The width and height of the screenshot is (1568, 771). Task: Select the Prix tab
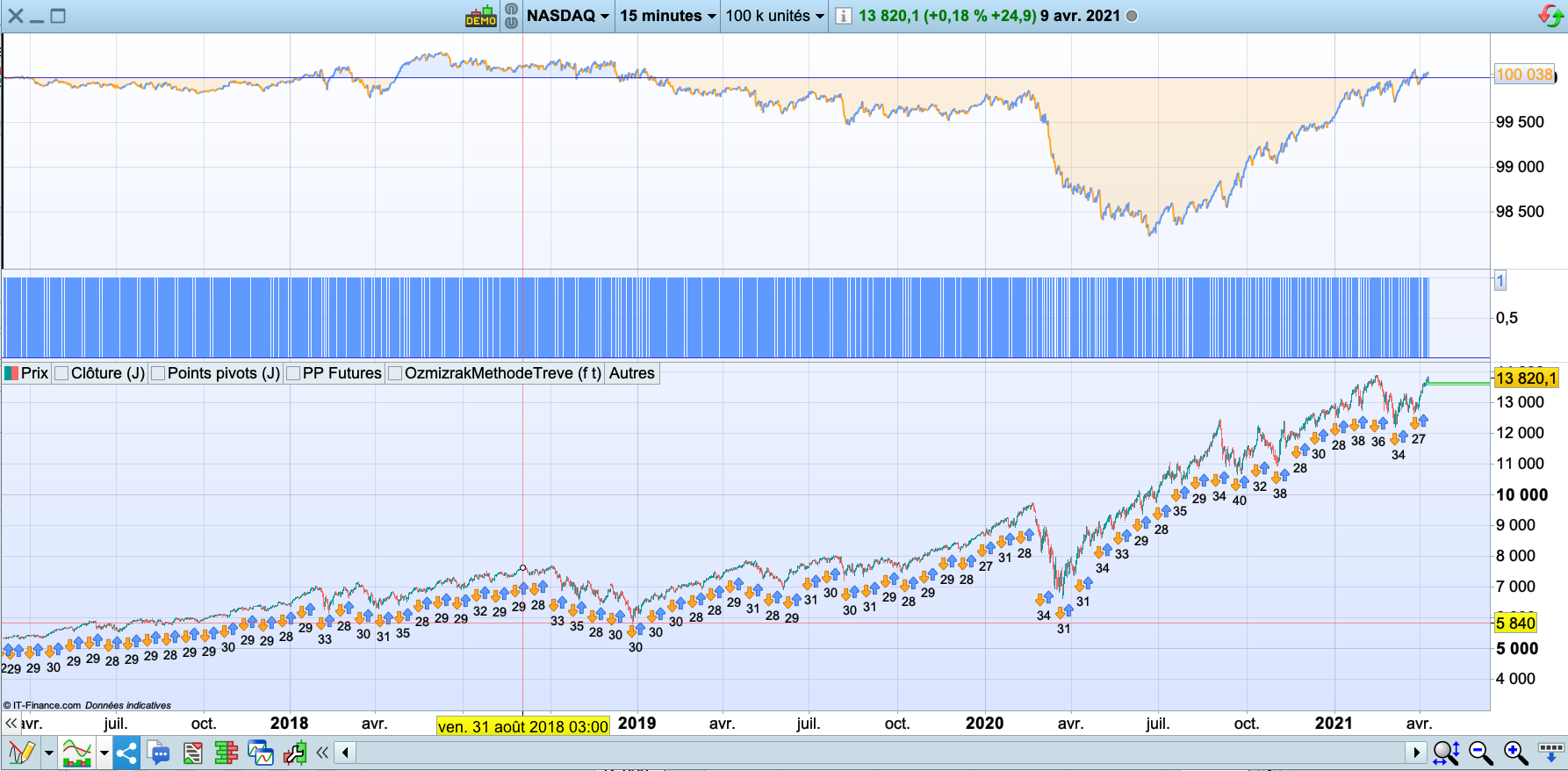coord(26,373)
